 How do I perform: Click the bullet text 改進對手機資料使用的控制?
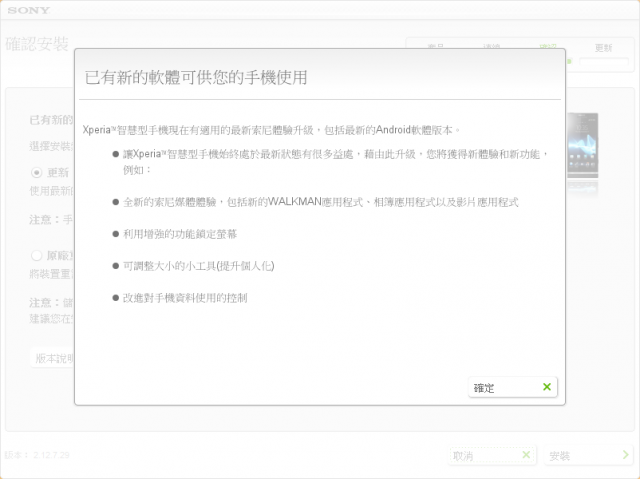tap(185, 298)
